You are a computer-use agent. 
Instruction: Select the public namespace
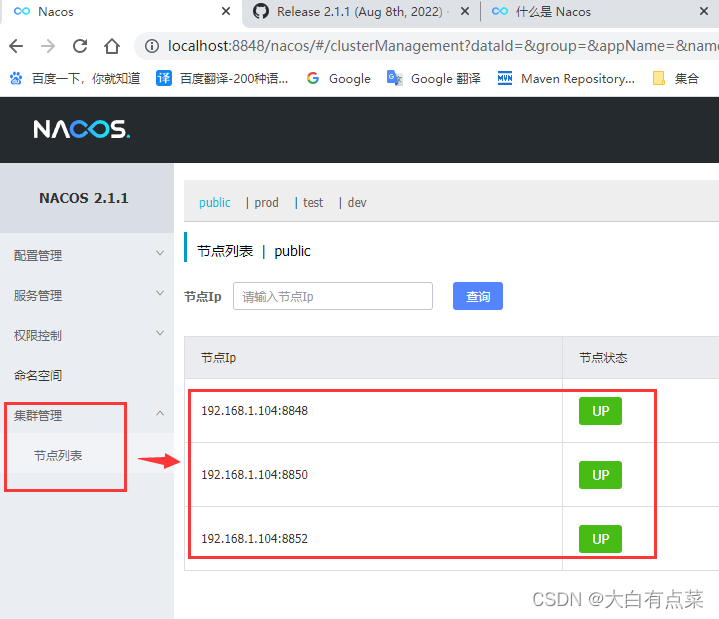coord(215,202)
